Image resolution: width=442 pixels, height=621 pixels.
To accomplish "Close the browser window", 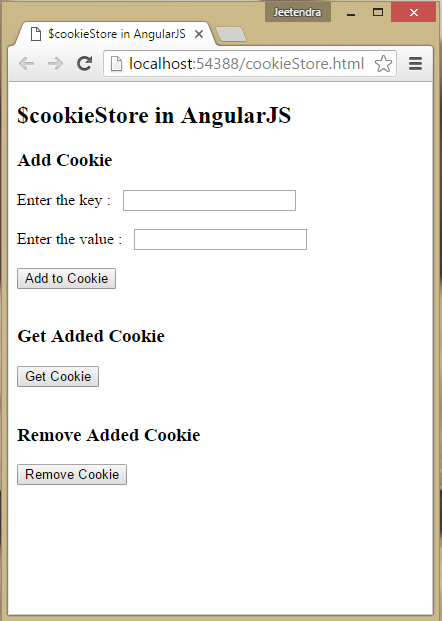I will 414,13.
